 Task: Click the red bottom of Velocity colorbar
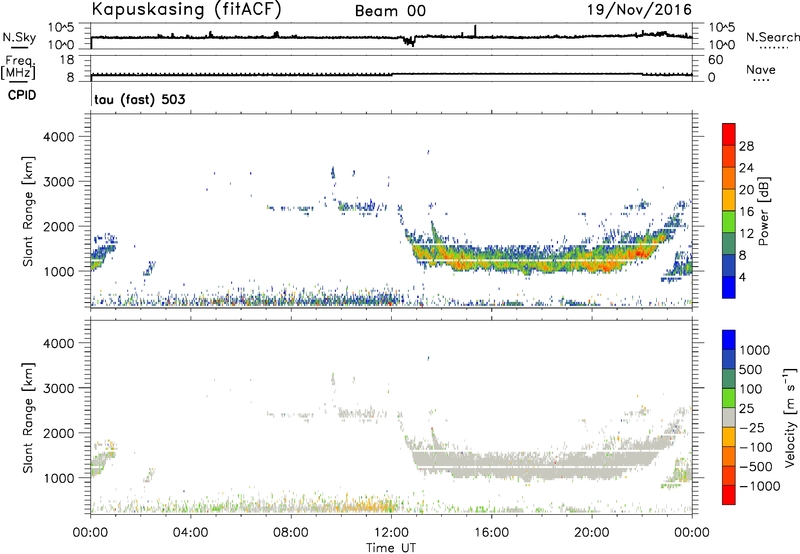click(x=729, y=495)
